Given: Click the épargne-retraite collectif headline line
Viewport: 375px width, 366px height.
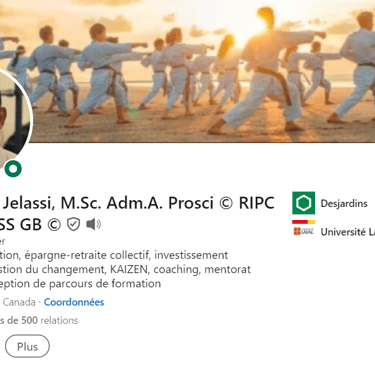Looking at the screenshot, I should coord(114,255).
